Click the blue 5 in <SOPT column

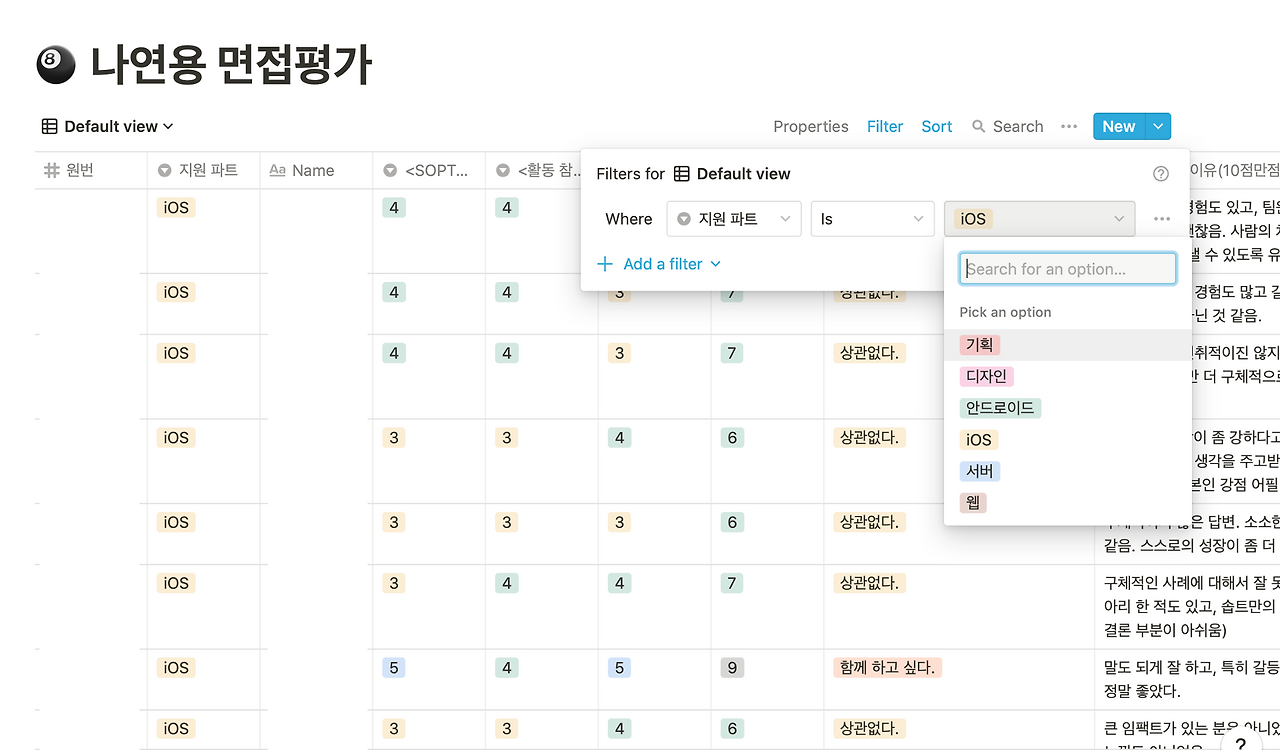(x=394, y=668)
